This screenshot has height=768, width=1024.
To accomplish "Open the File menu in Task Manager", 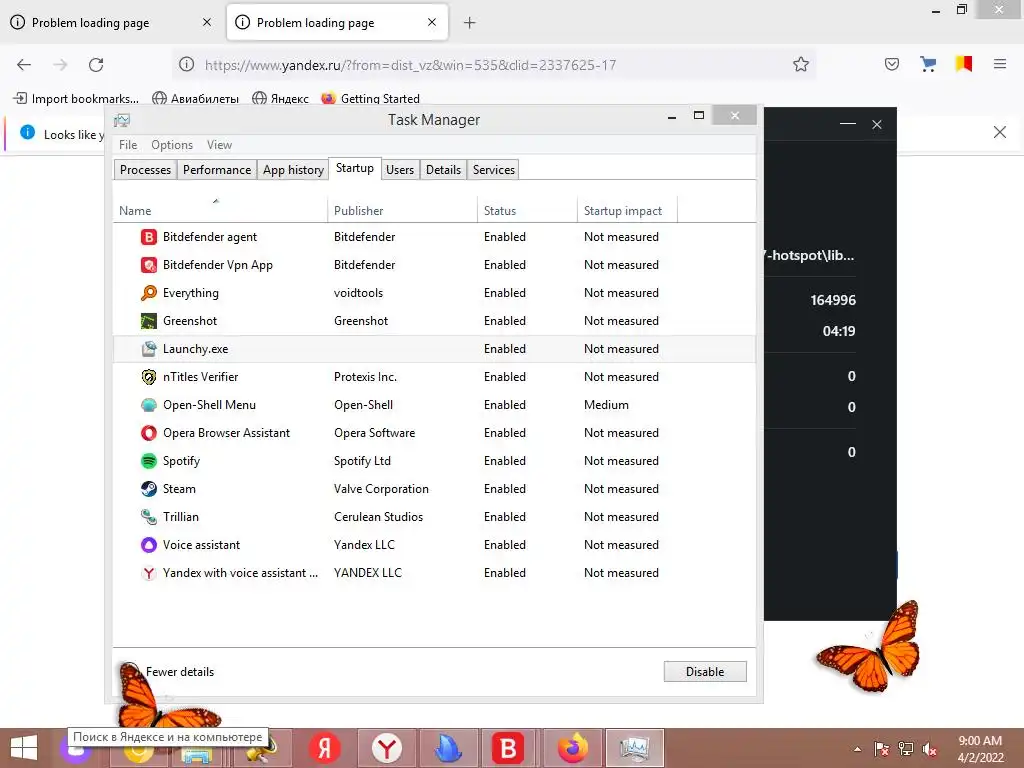I will pyautogui.click(x=128, y=145).
